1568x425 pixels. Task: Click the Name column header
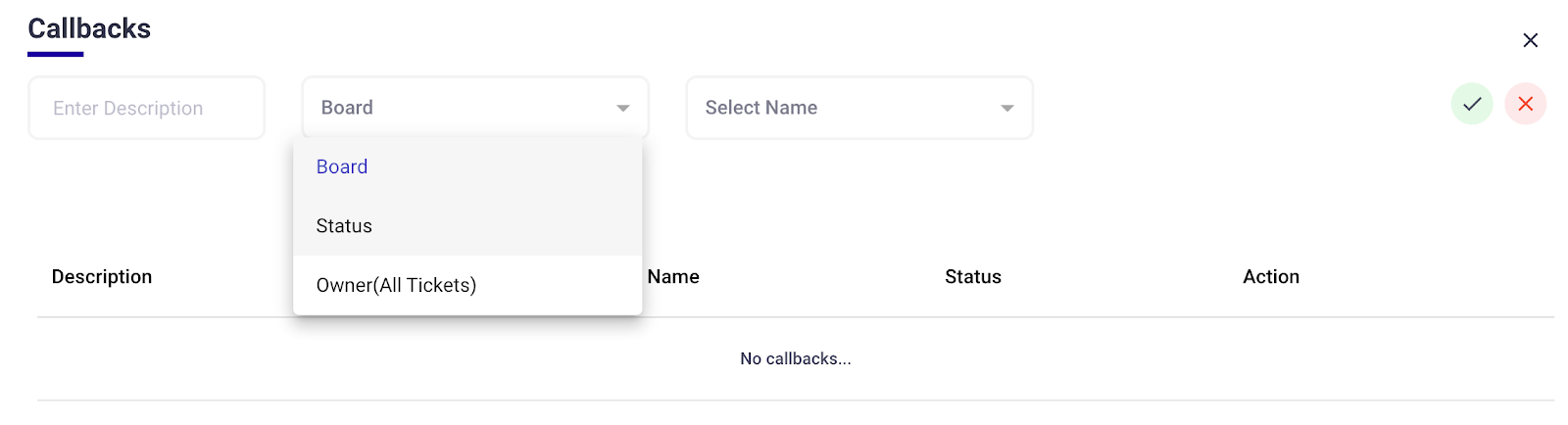point(673,277)
